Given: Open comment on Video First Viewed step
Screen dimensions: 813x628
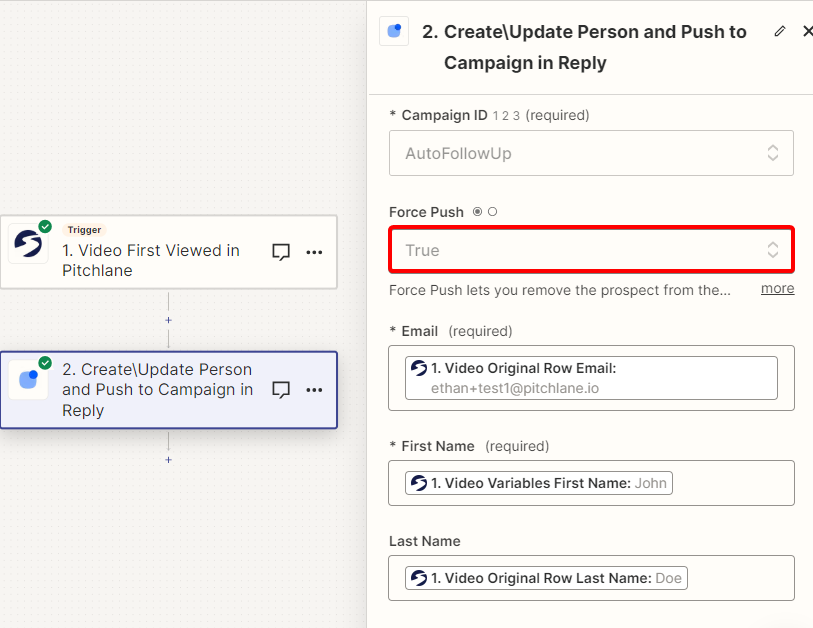Looking at the screenshot, I should [281, 252].
